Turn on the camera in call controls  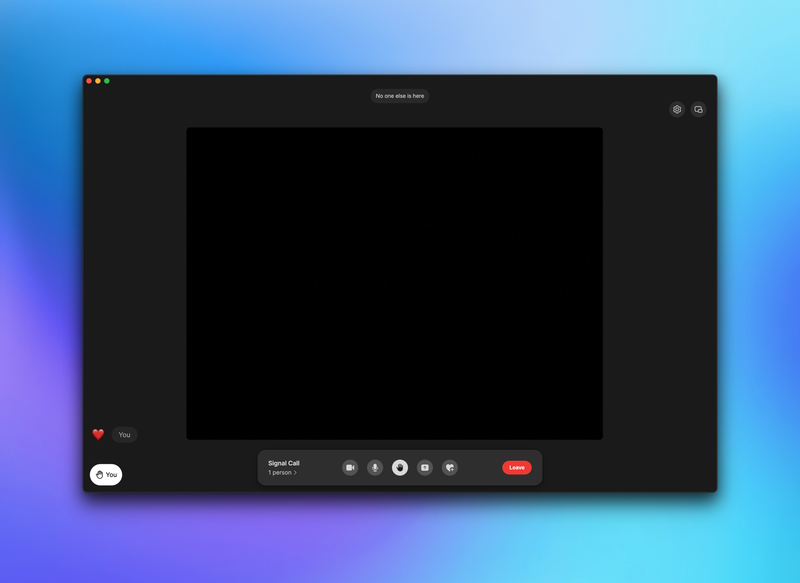point(350,467)
